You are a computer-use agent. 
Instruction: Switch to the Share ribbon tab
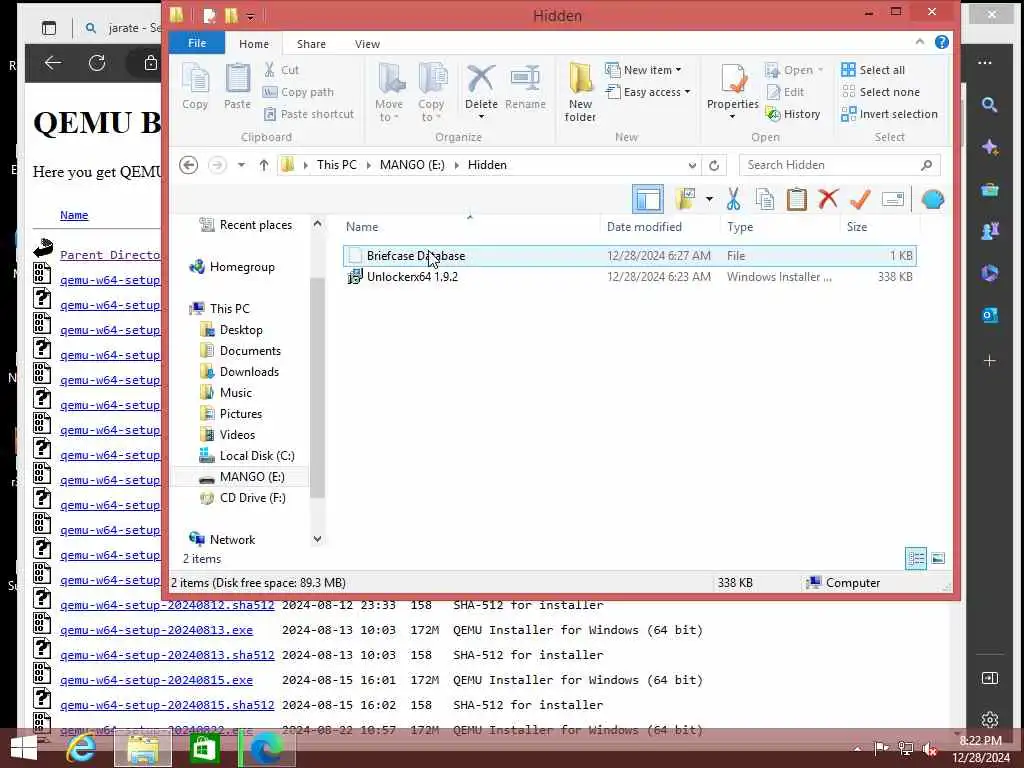point(311,44)
